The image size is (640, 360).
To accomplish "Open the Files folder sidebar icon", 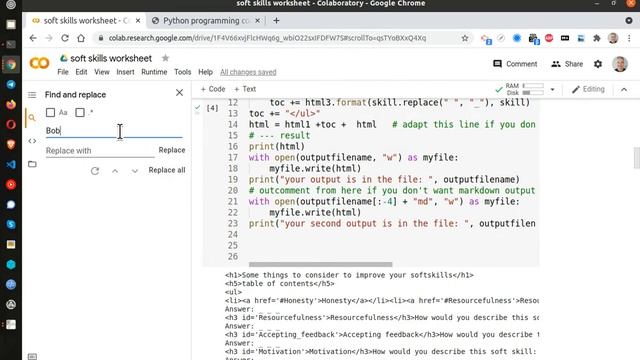I will point(32,164).
